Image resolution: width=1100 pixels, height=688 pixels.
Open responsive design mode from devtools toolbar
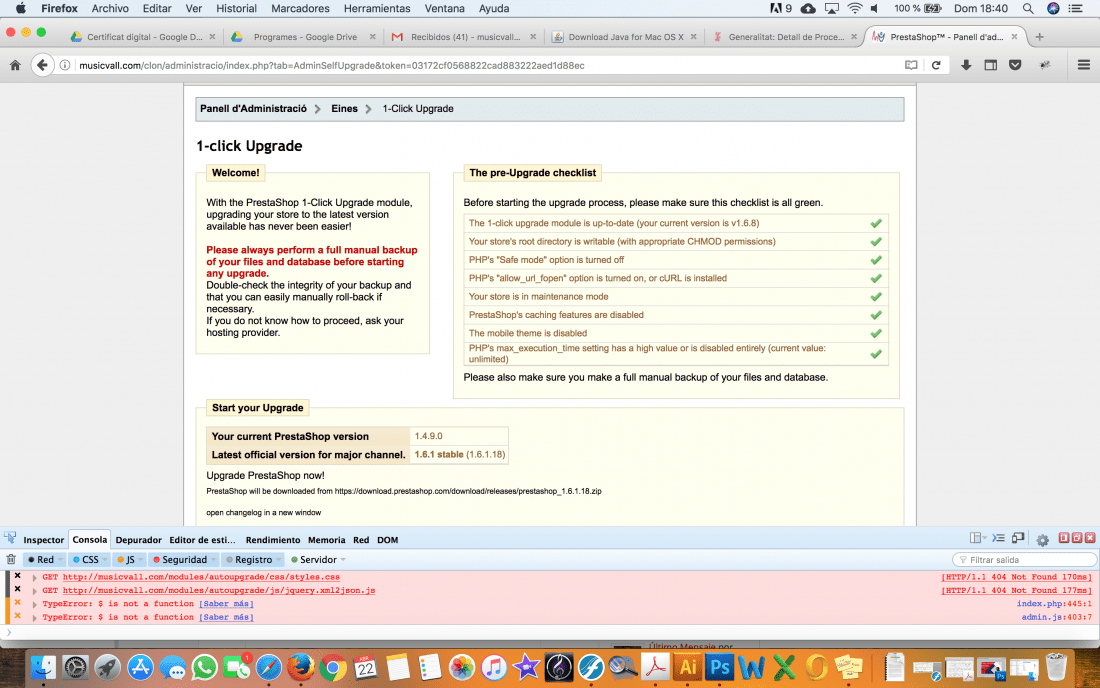tap(1018, 538)
